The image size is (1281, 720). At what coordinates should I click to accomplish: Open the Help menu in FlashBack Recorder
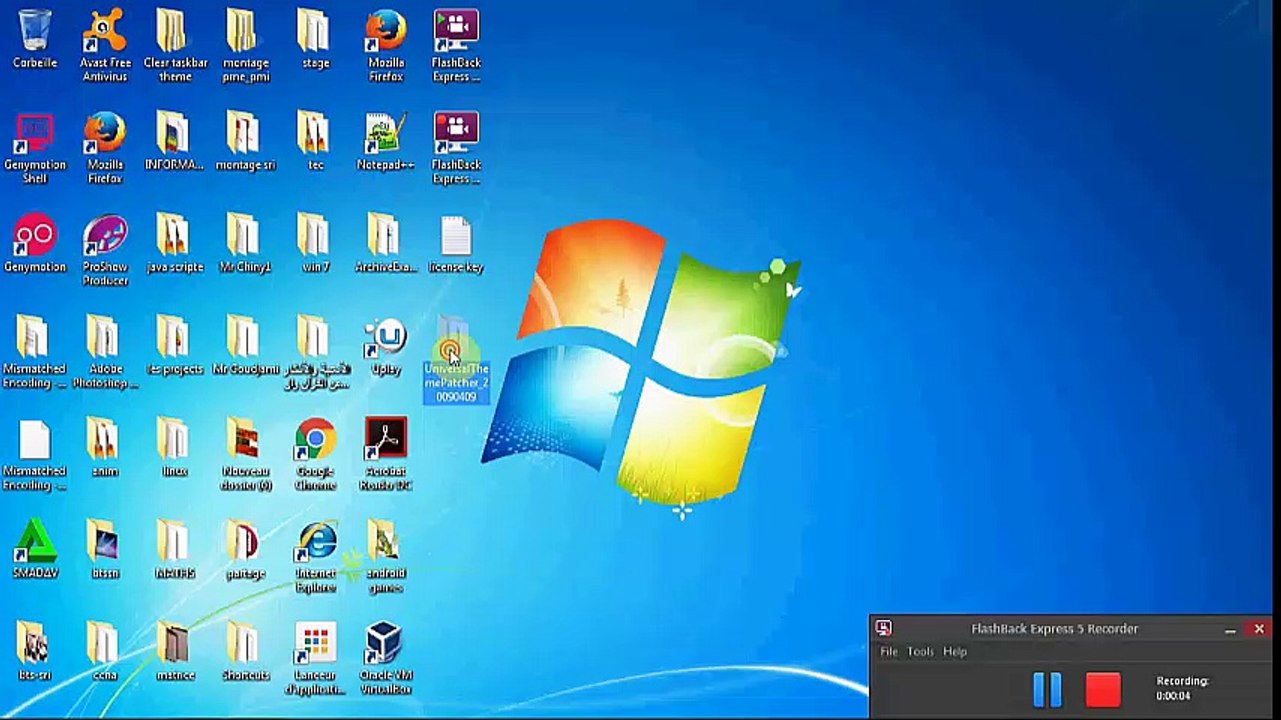955,652
